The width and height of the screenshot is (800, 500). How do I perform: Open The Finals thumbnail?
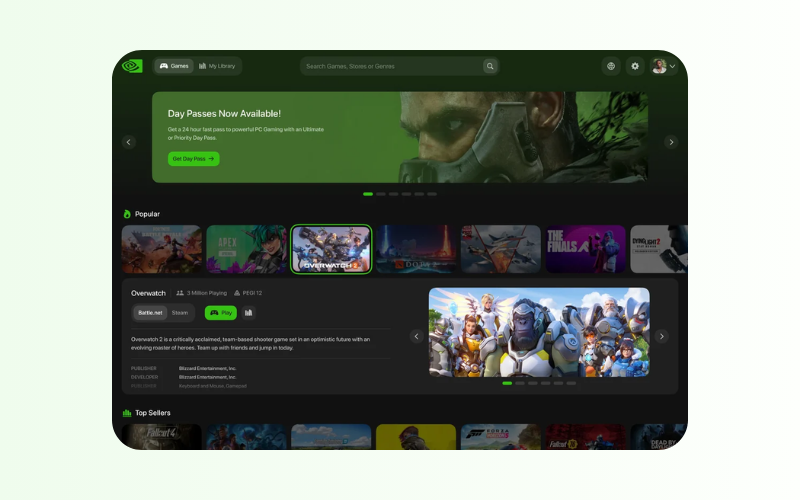click(x=586, y=249)
